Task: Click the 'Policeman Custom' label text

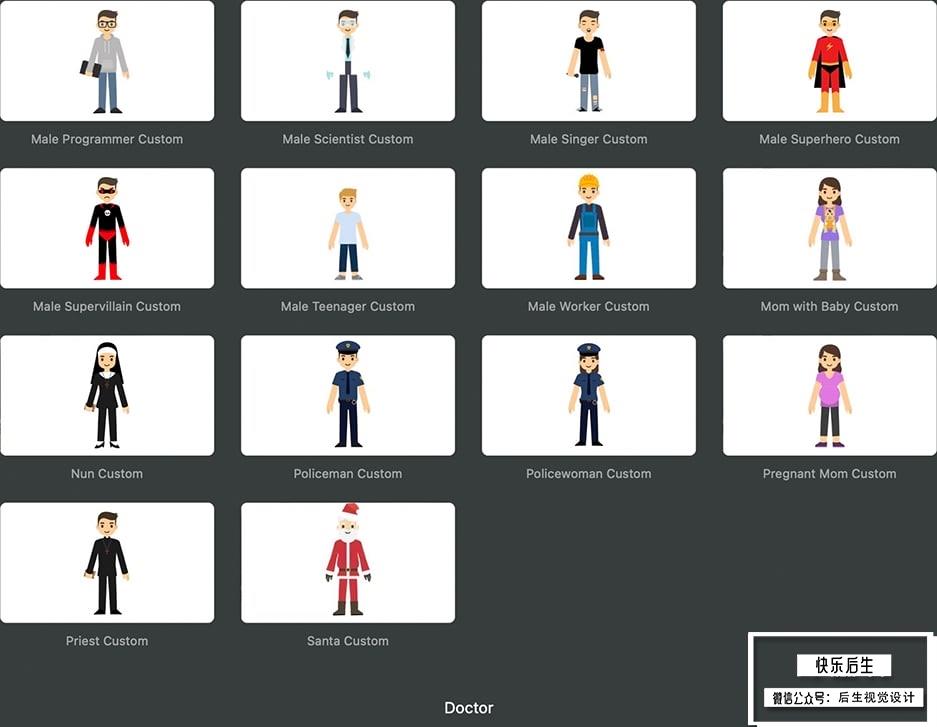Action: pos(348,474)
